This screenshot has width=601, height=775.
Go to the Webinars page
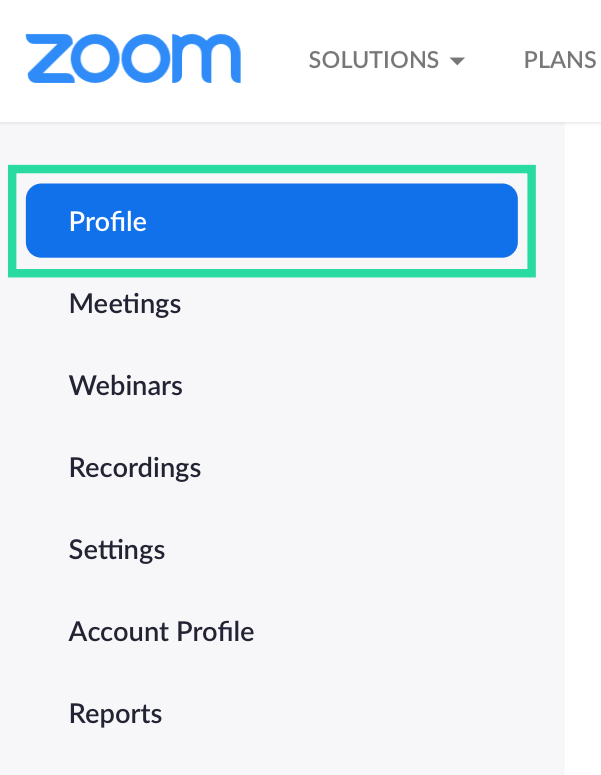pos(126,385)
